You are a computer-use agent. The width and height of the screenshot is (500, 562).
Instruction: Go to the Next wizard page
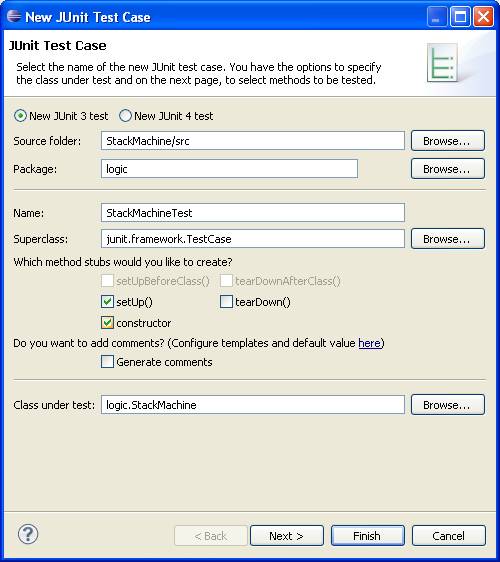point(287,536)
